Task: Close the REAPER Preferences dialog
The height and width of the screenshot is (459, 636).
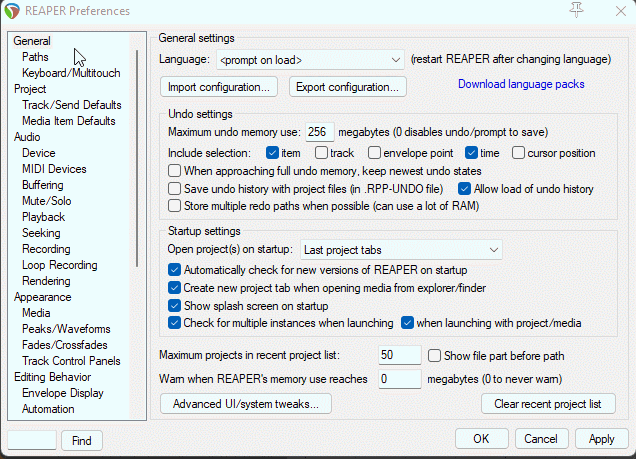Action: click(x=621, y=11)
